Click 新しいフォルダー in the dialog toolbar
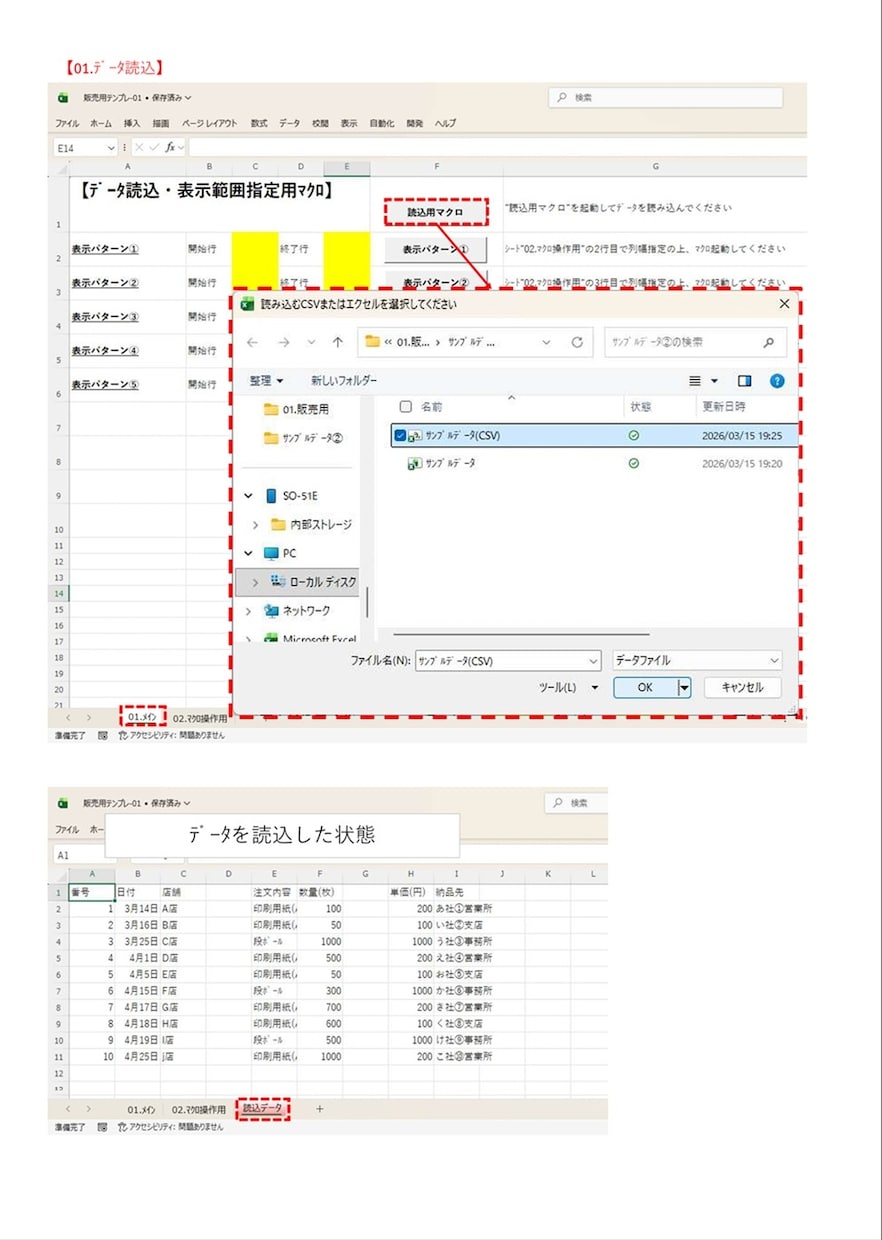Screen dimensions: 882x1240 344,381
